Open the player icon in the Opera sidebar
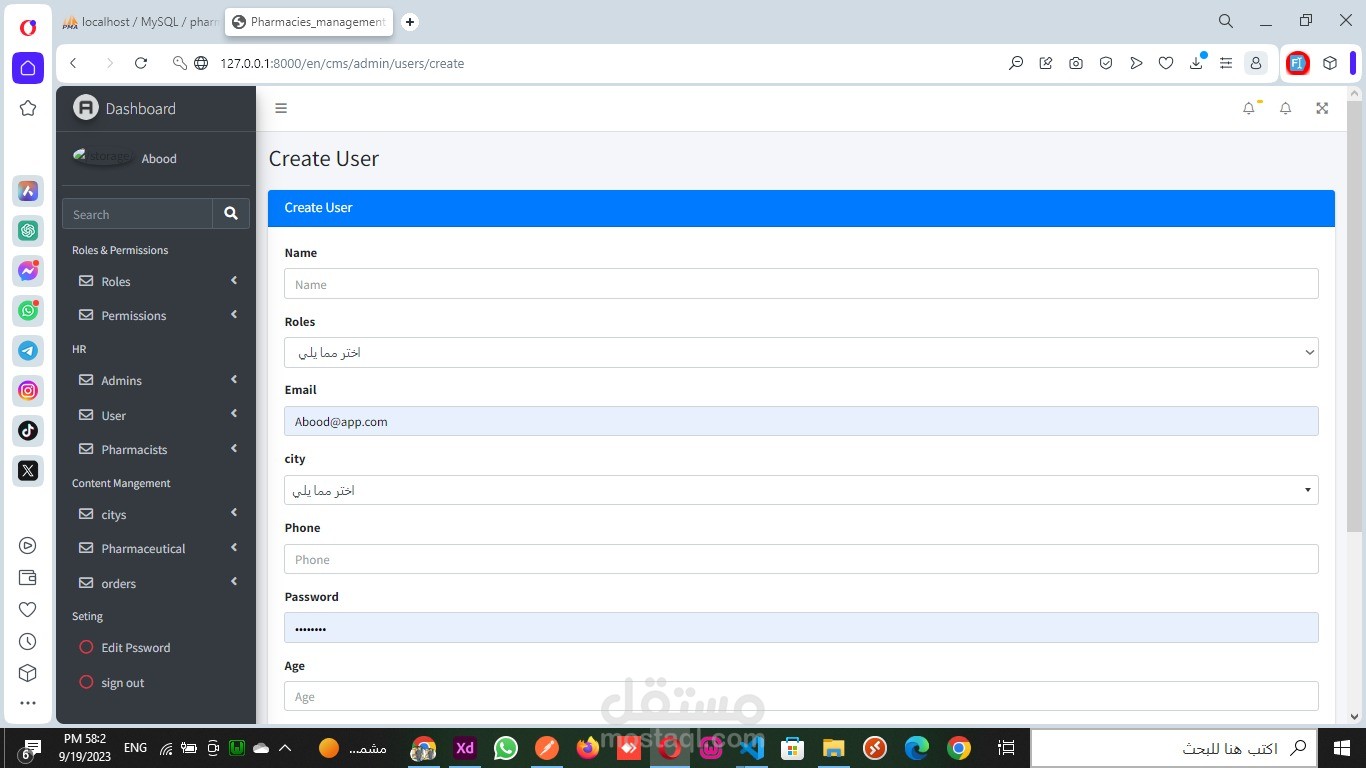The height and width of the screenshot is (768, 1366). [28, 546]
